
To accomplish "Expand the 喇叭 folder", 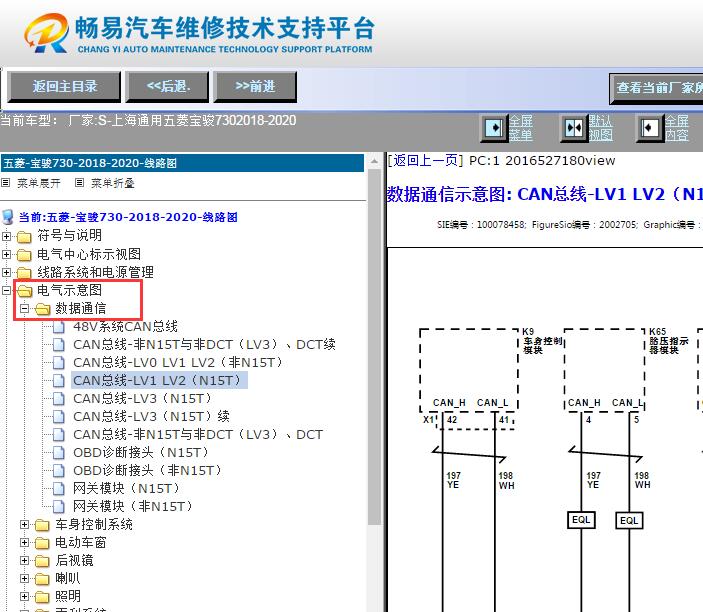I will point(25,578).
